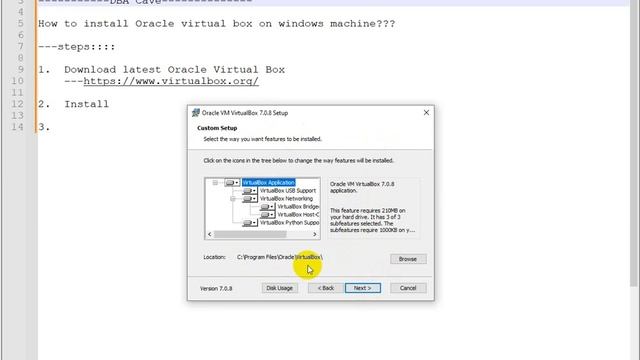Select the VirtualBox Application tree label
The width and height of the screenshot is (640, 360).
pos(269,182)
